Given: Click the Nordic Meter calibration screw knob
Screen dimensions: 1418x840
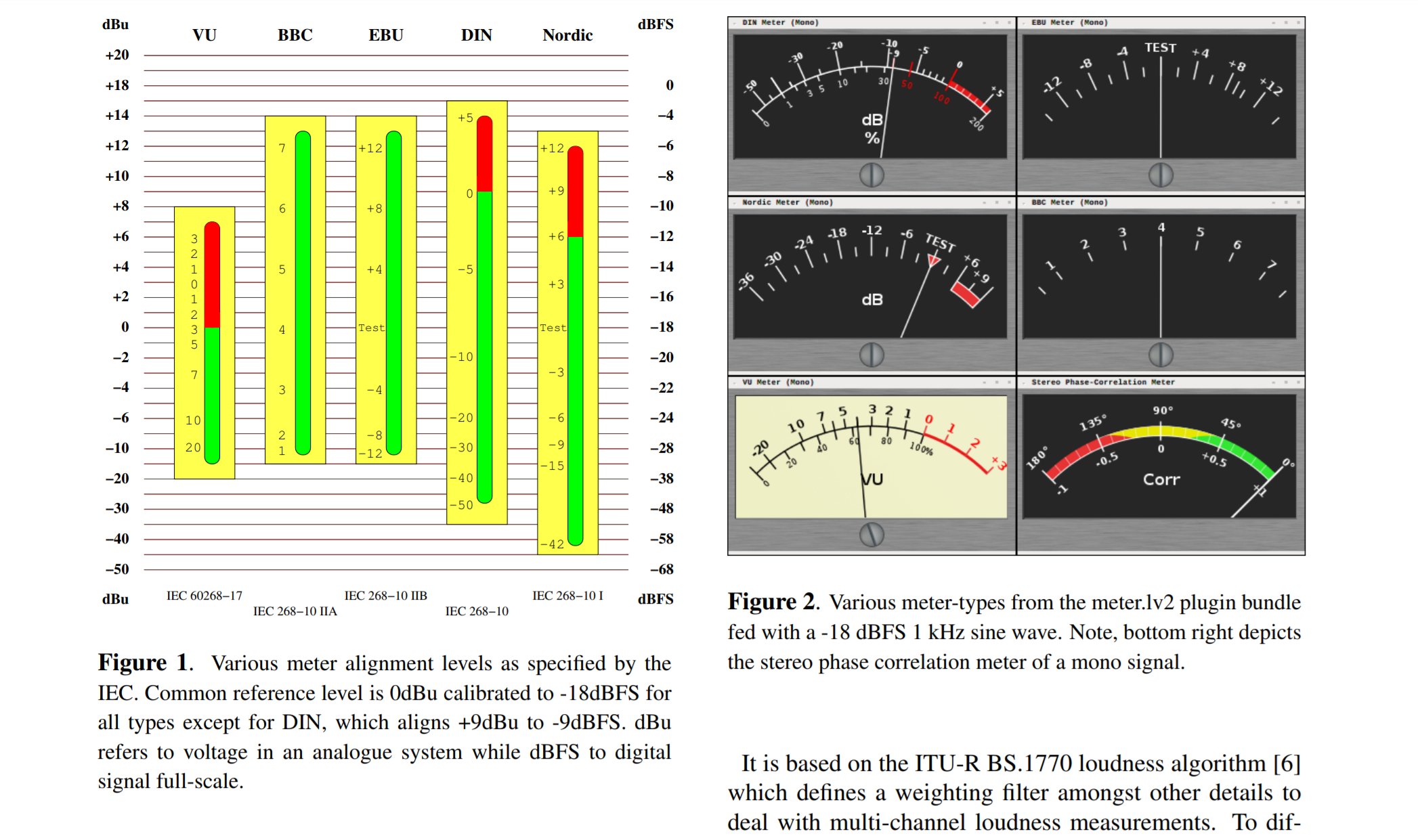Looking at the screenshot, I should point(872,355).
